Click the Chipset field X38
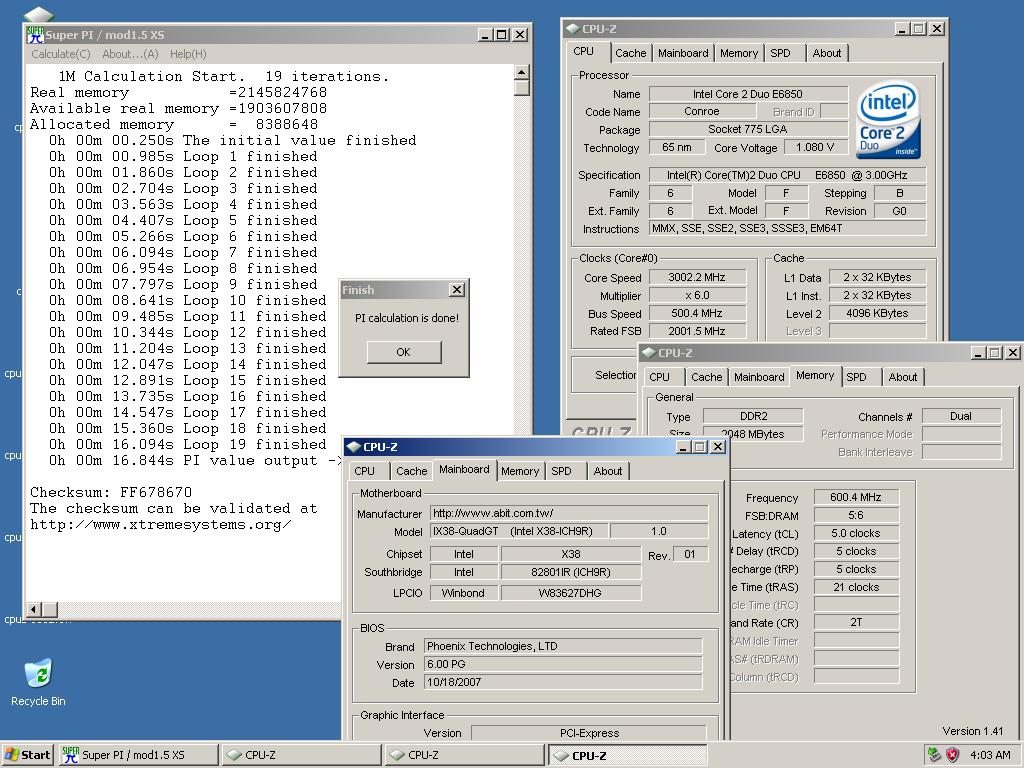The height and width of the screenshot is (768, 1024). (570, 554)
